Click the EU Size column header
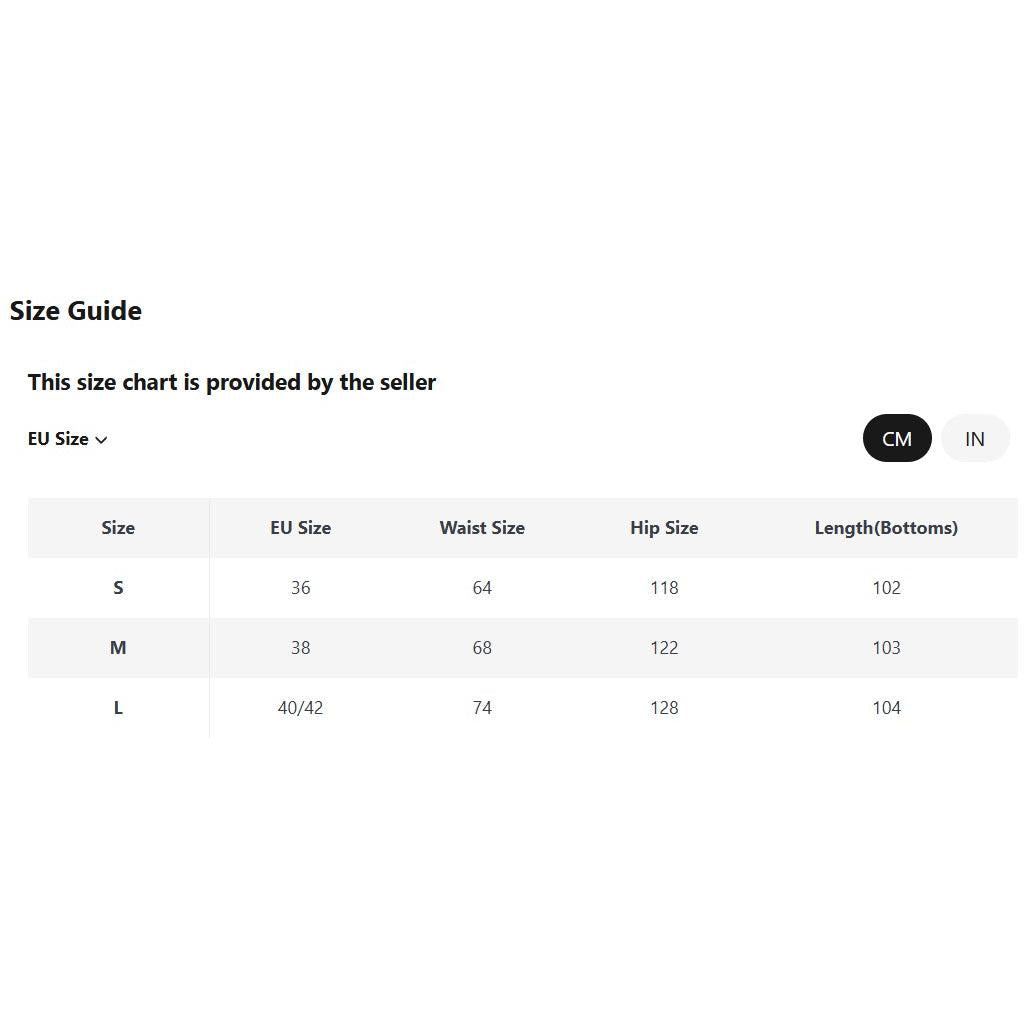Viewport: 1034px width, 1034px height. pos(301,528)
